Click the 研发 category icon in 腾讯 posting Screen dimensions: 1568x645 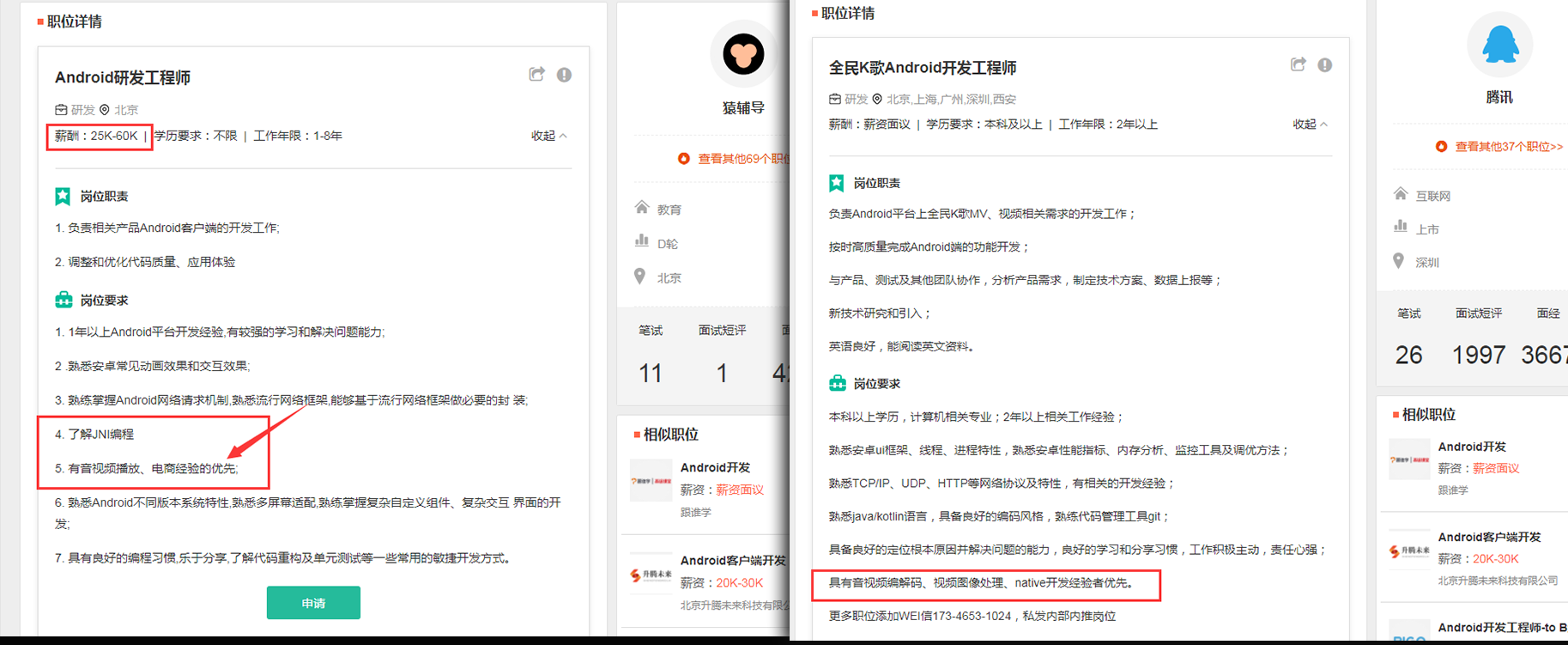834,99
